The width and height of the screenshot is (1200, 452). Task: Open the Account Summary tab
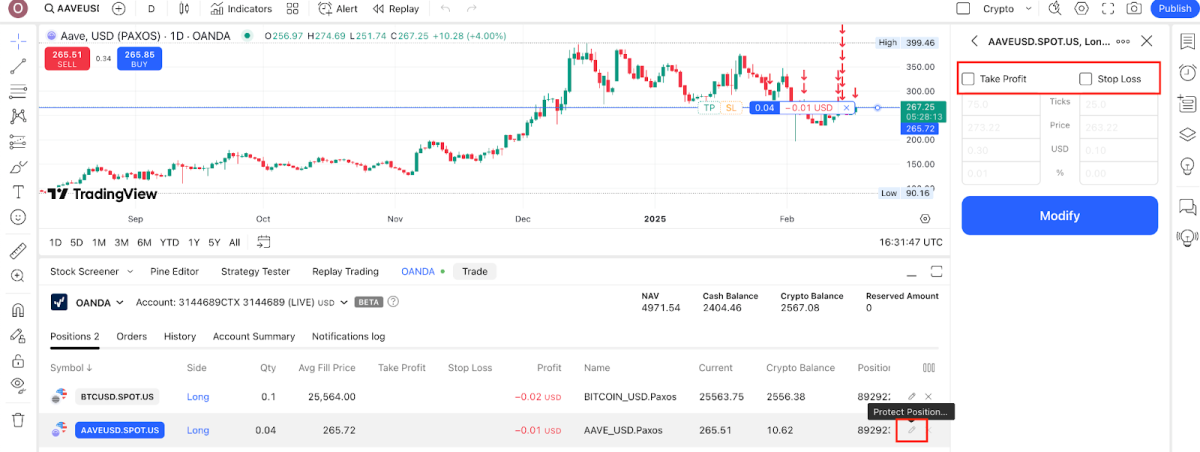coord(254,336)
